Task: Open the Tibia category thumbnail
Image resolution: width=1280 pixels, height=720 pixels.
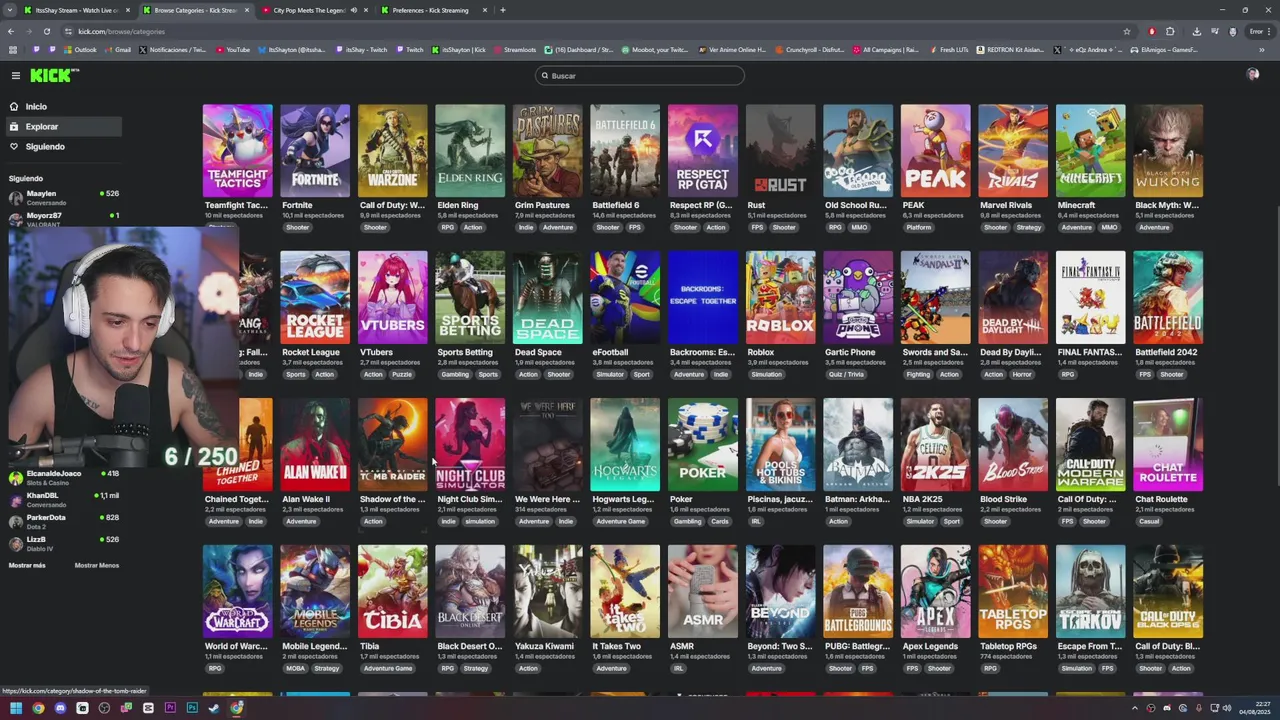Action: click(392, 591)
